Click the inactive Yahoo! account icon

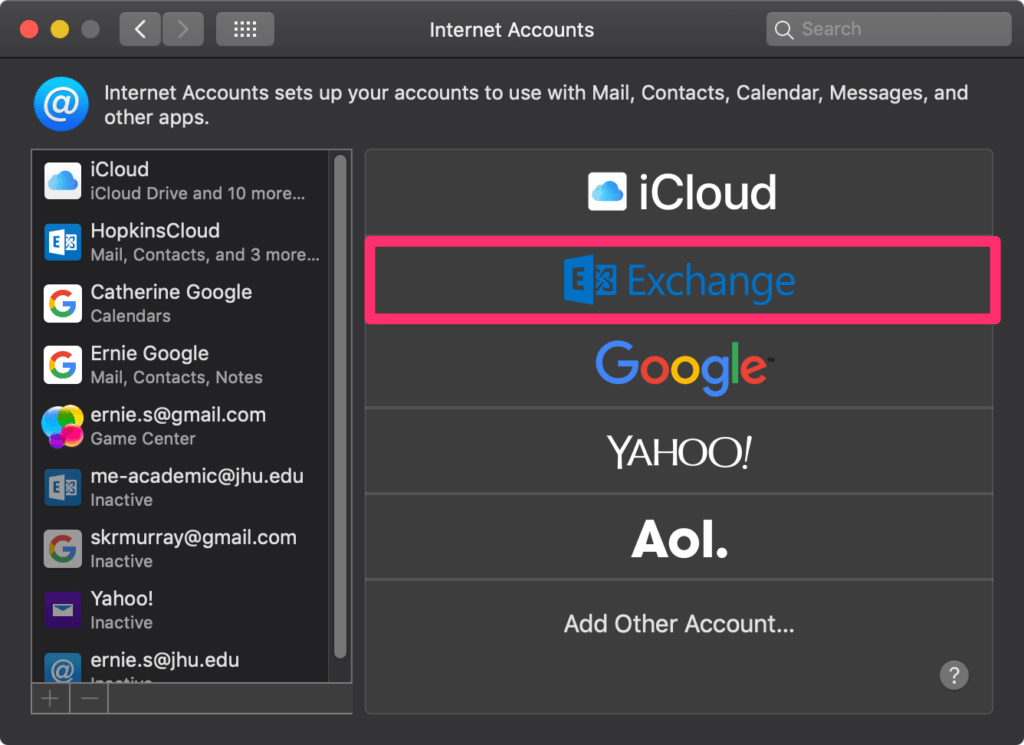pos(62,610)
